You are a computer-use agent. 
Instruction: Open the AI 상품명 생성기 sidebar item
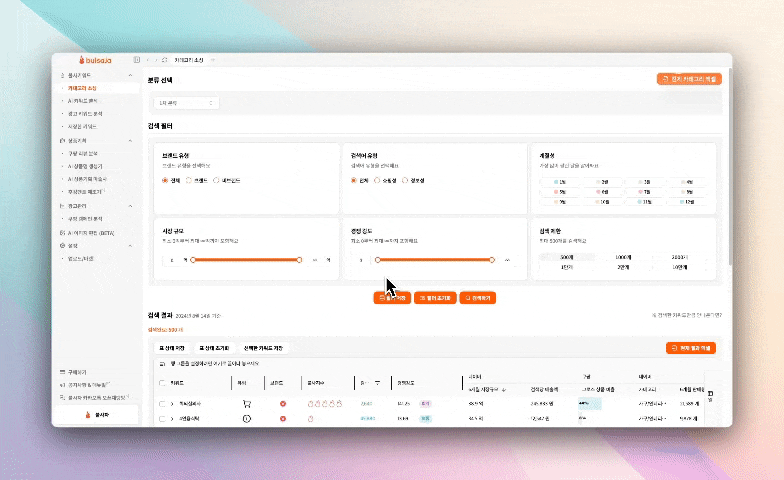(x=85, y=166)
